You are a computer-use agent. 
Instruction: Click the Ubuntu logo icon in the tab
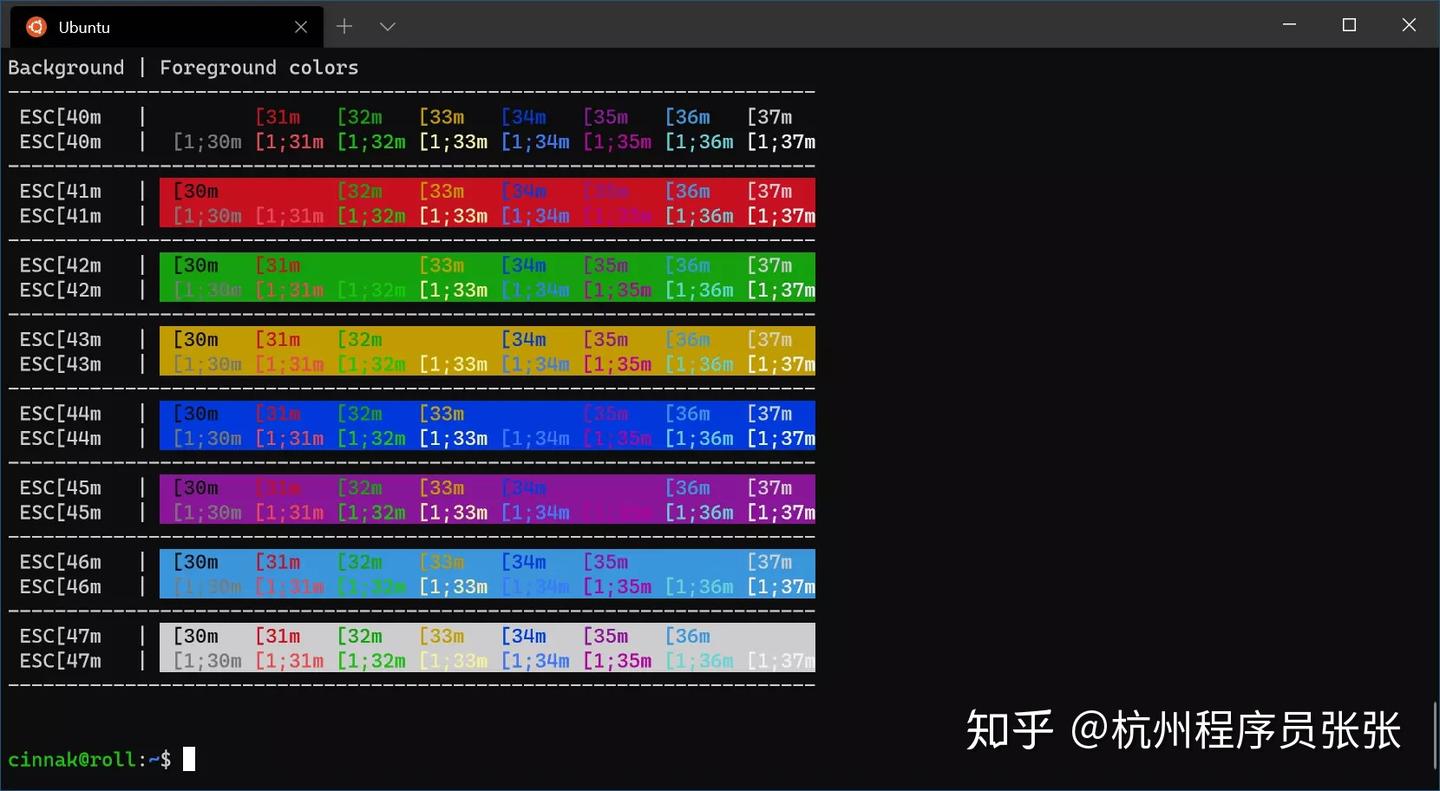pos(36,27)
